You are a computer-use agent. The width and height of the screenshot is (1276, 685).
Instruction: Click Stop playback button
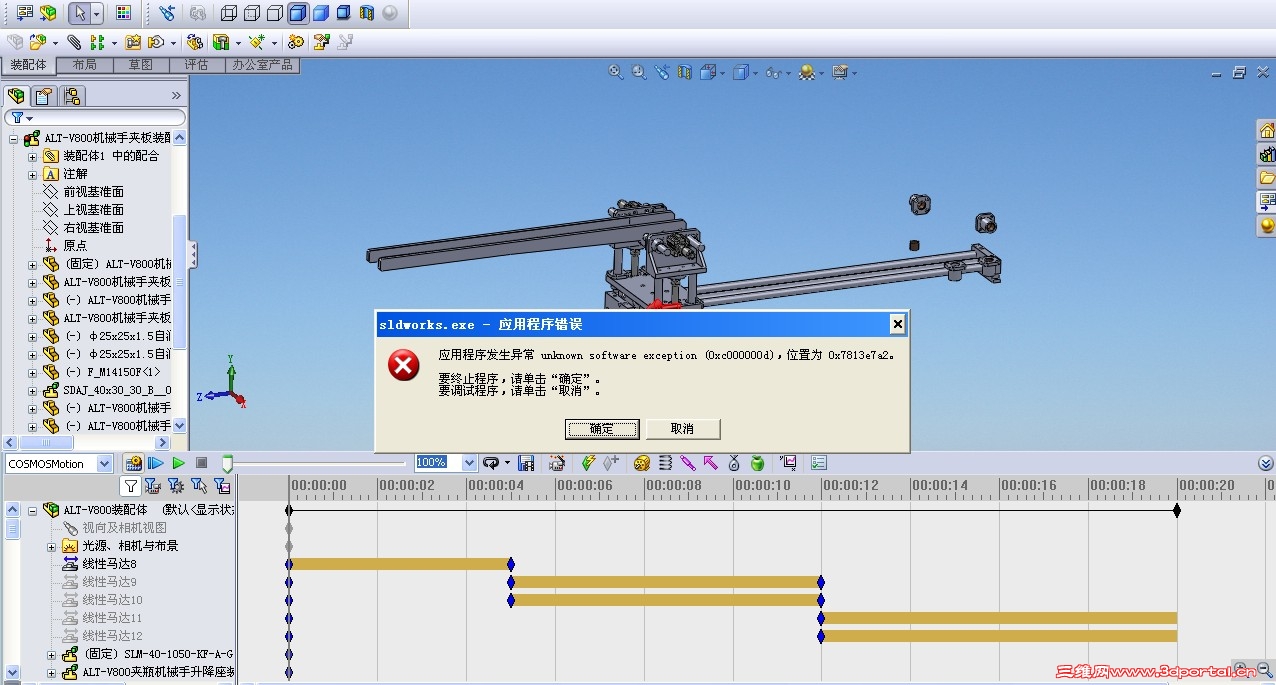point(201,463)
